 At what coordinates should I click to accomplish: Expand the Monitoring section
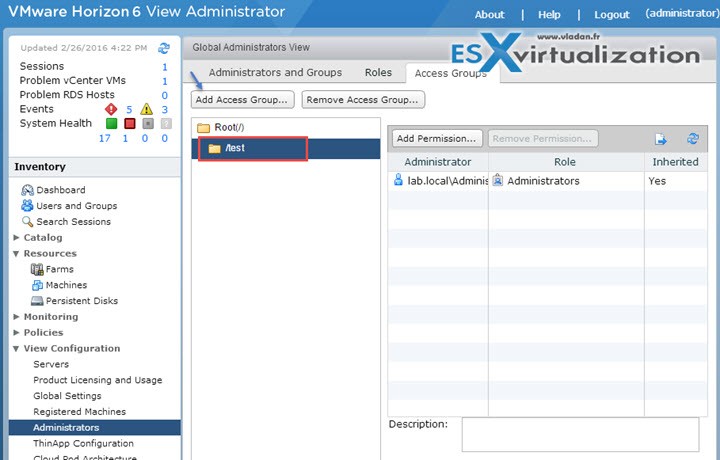pyautogui.click(x=17, y=317)
